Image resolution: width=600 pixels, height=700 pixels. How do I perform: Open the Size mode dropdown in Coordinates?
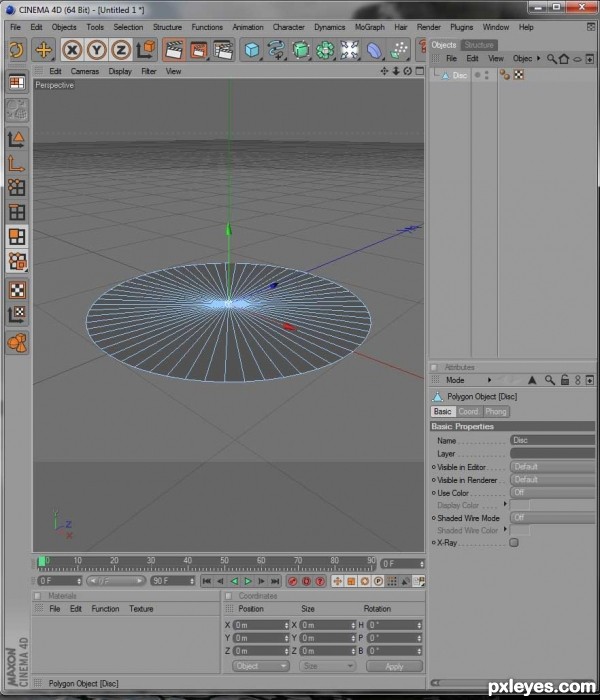pos(327,666)
